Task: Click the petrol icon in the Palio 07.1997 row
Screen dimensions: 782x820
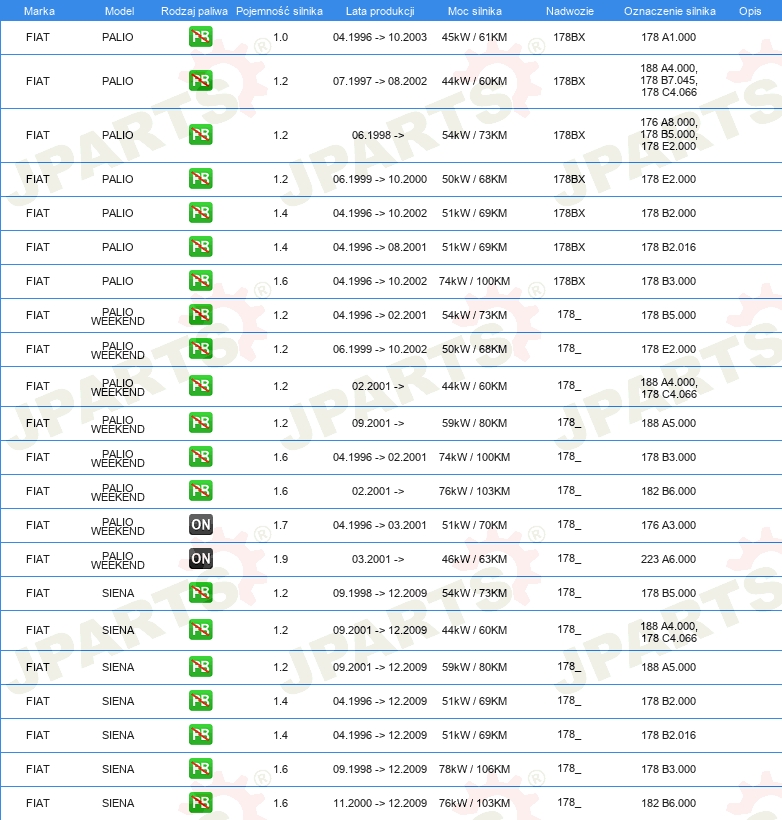Action: click(x=200, y=81)
